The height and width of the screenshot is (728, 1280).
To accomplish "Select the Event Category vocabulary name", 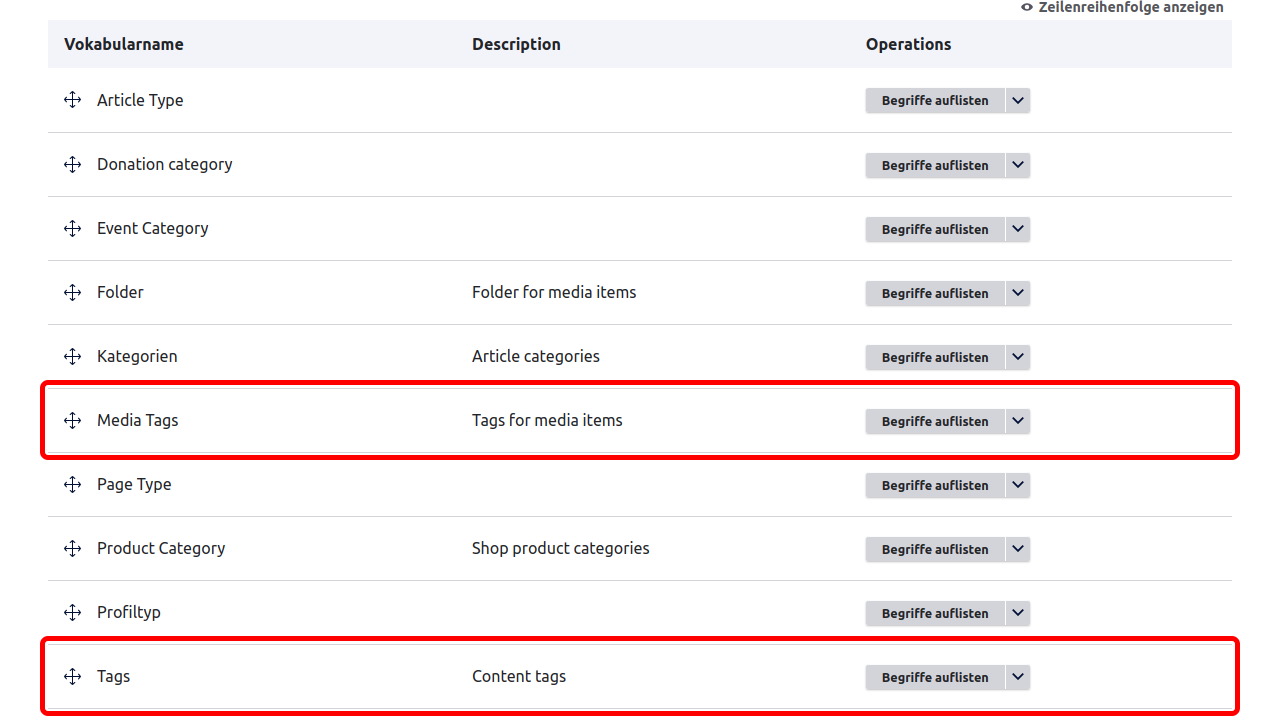I will coord(153,228).
